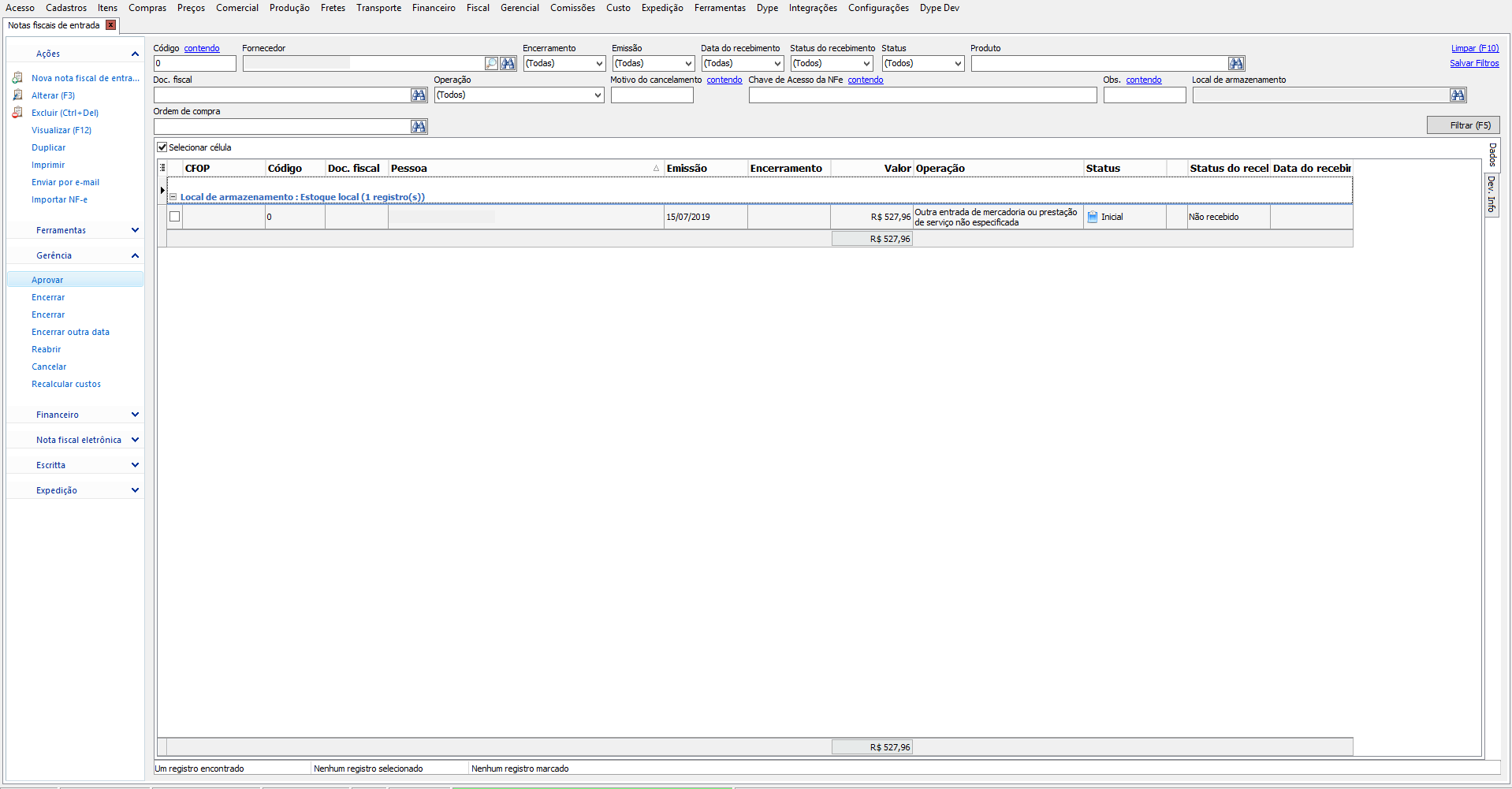Click Reabrir in the Gerência section
The height and width of the screenshot is (789, 1512).
point(47,349)
